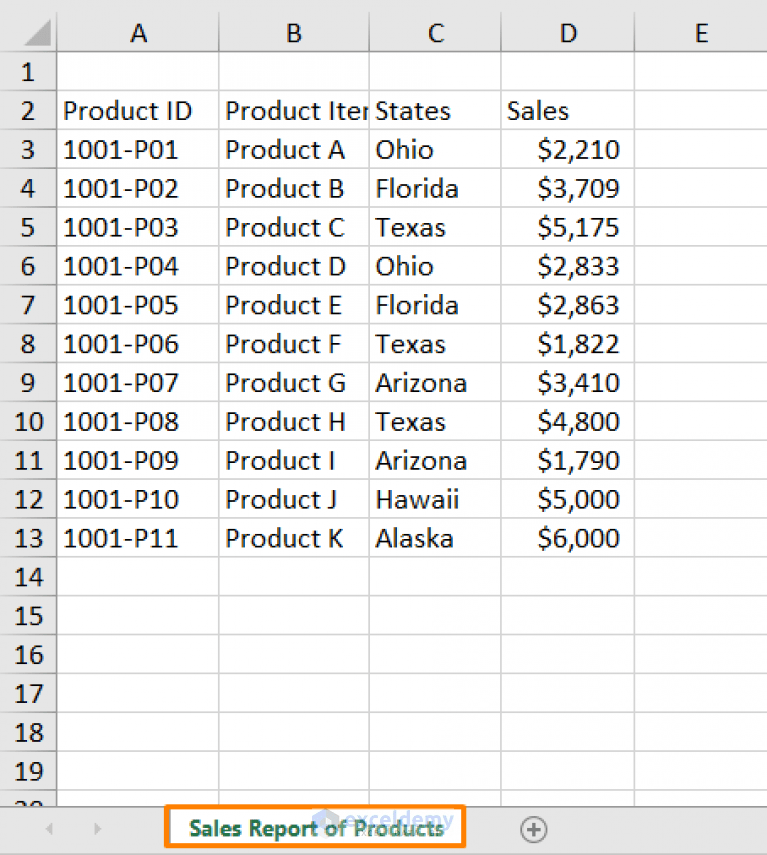
Task: Select the Product K cell
Action: [x=293, y=538]
